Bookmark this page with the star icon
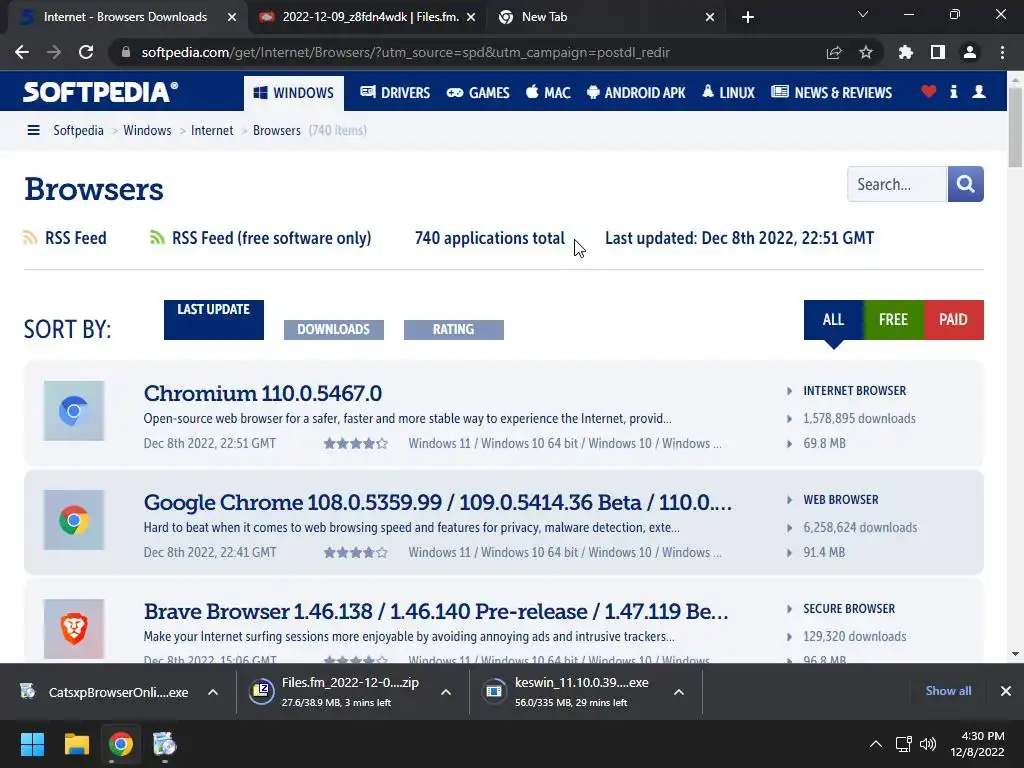Viewport: 1024px width, 768px height. point(866,52)
